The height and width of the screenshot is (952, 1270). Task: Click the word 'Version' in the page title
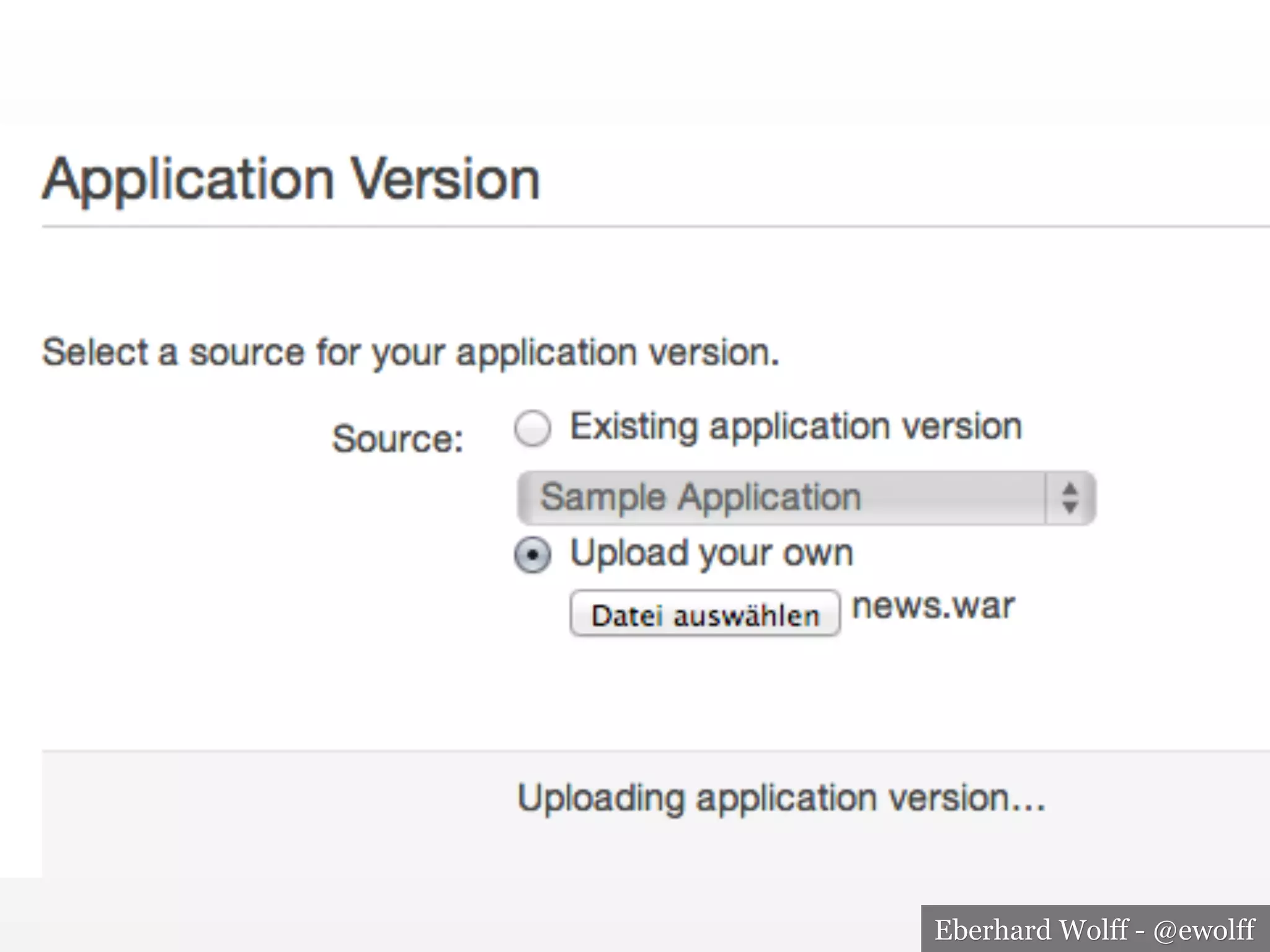(445, 180)
